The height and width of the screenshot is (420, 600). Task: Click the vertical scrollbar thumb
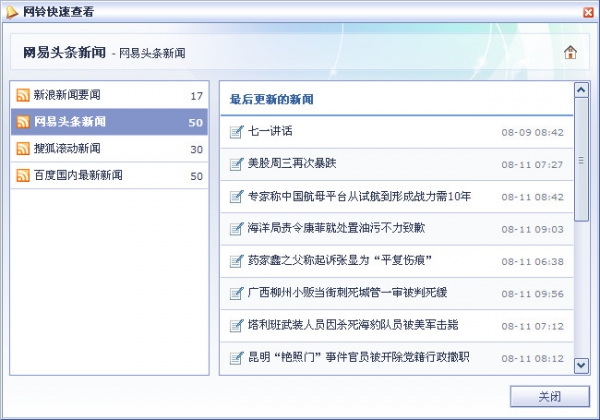[581, 160]
